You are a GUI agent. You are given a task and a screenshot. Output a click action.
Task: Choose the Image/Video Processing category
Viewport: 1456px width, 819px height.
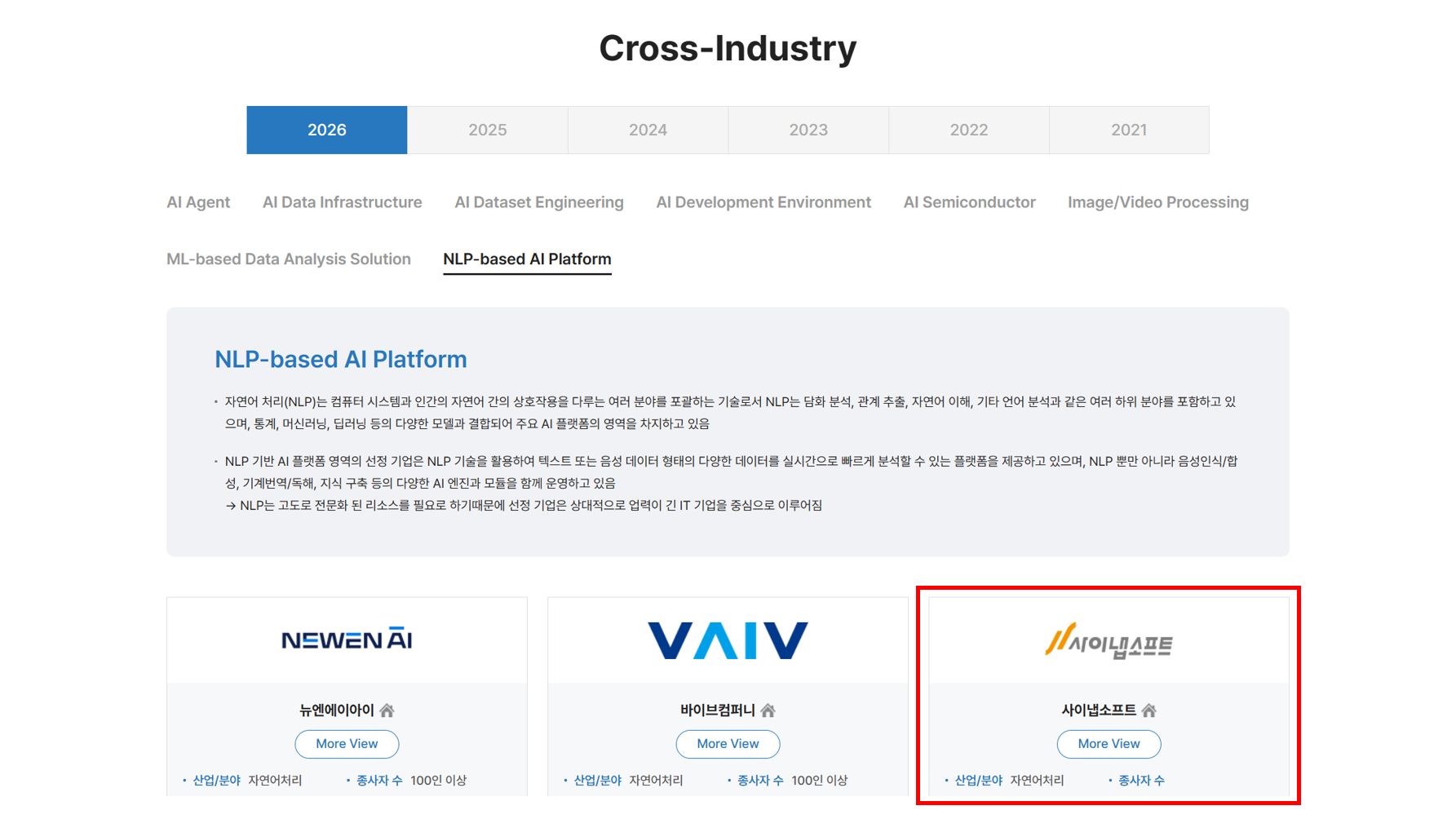[1157, 202]
